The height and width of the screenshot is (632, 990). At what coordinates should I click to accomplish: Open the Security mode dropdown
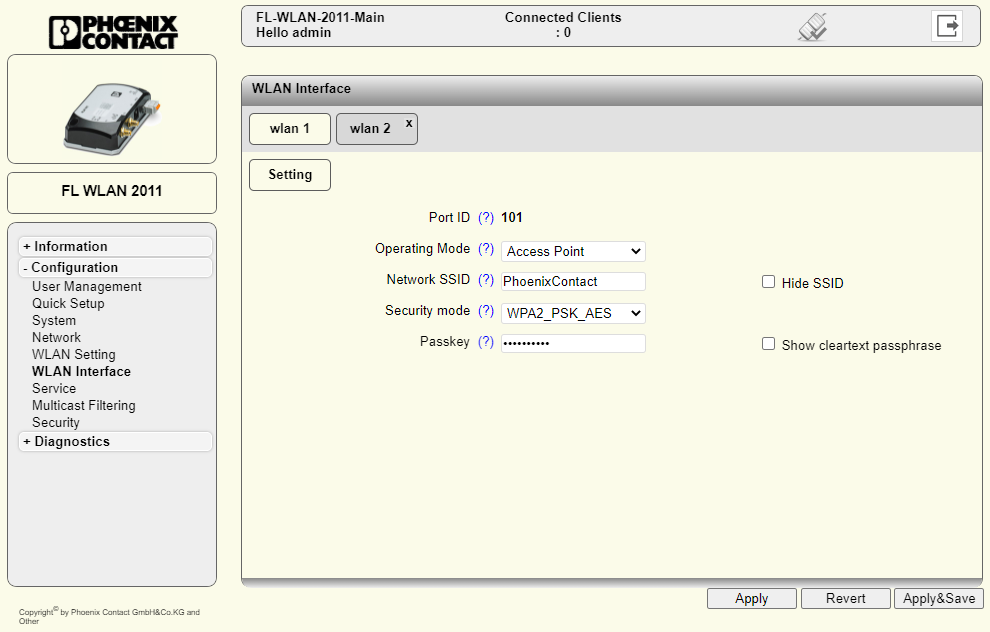point(573,313)
